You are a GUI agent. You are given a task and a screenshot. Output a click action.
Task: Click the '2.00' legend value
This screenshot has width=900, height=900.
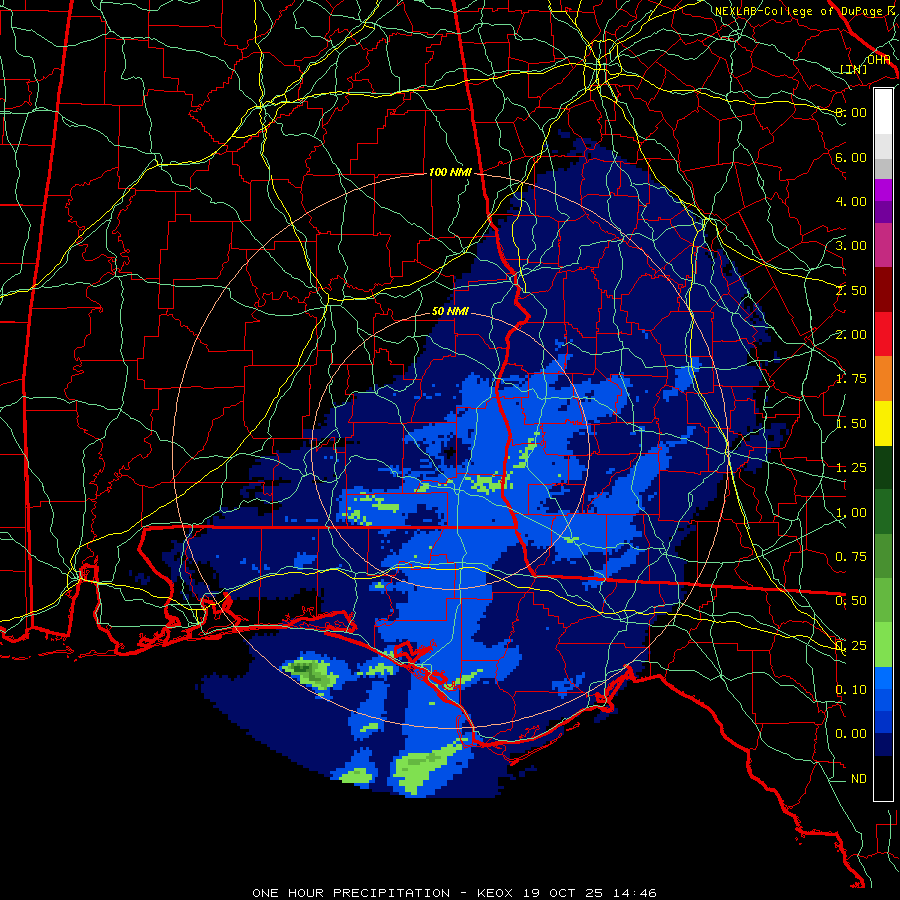(851, 335)
